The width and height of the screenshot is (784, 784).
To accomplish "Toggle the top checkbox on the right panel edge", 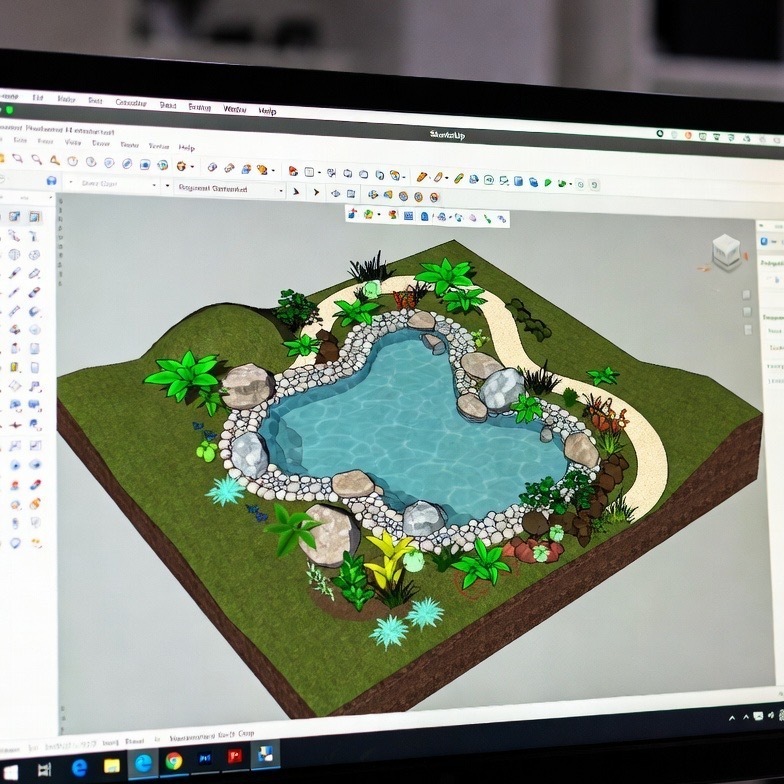I will (746, 294).
